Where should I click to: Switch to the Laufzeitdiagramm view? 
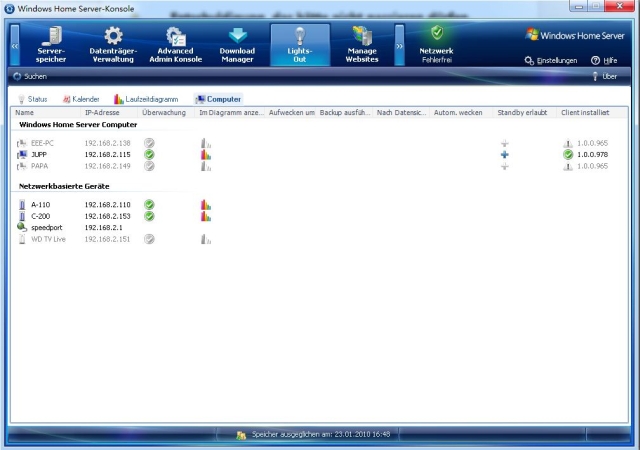click(146, 99)
